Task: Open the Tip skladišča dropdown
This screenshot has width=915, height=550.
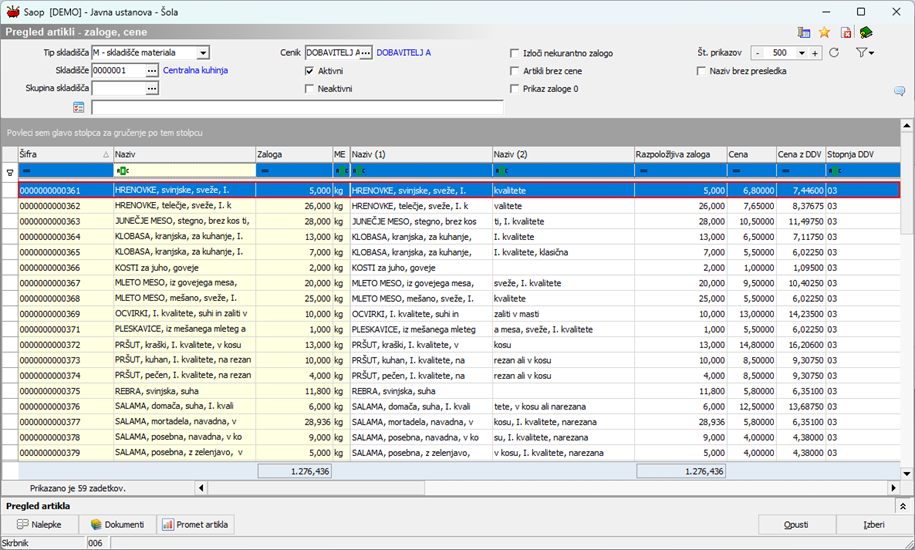Action: point(202,53)
